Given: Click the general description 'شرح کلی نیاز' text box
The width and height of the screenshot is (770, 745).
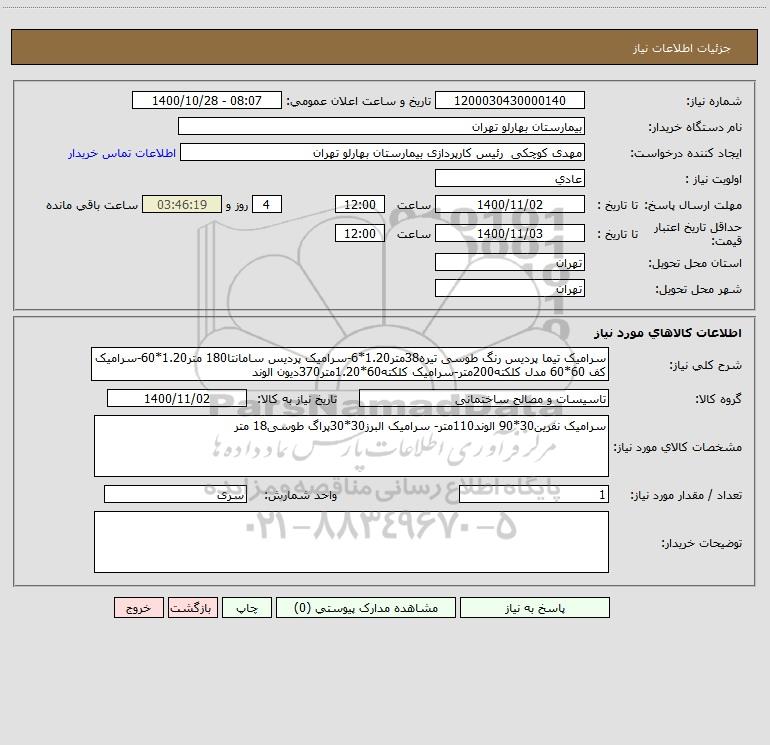Looking at the screenshot, I should point(350,364).
